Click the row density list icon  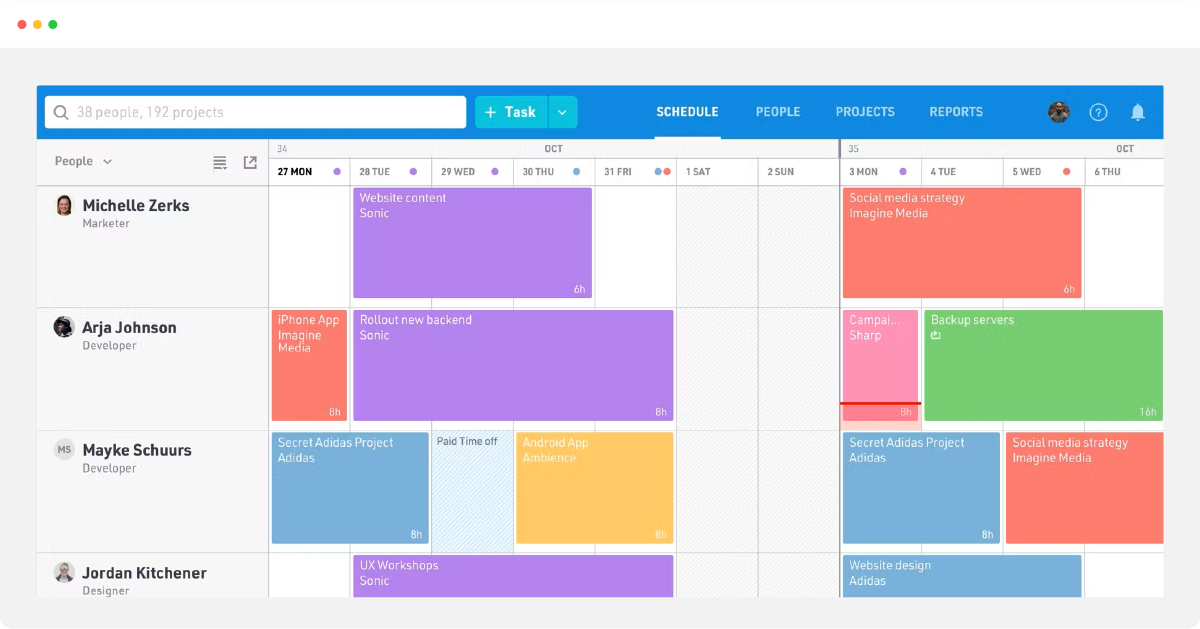(x=220, y=162)
